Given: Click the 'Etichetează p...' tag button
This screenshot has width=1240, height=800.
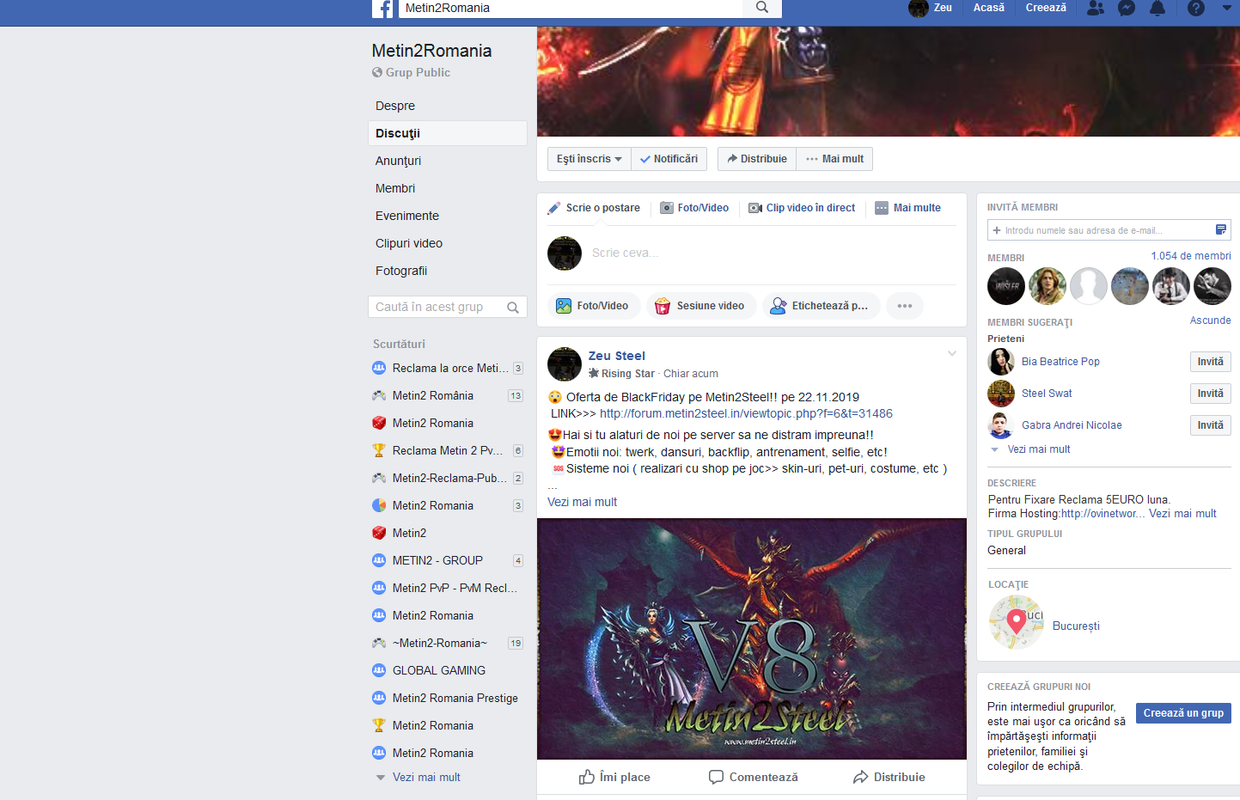Looking at the screenshot, I should 821,306.
